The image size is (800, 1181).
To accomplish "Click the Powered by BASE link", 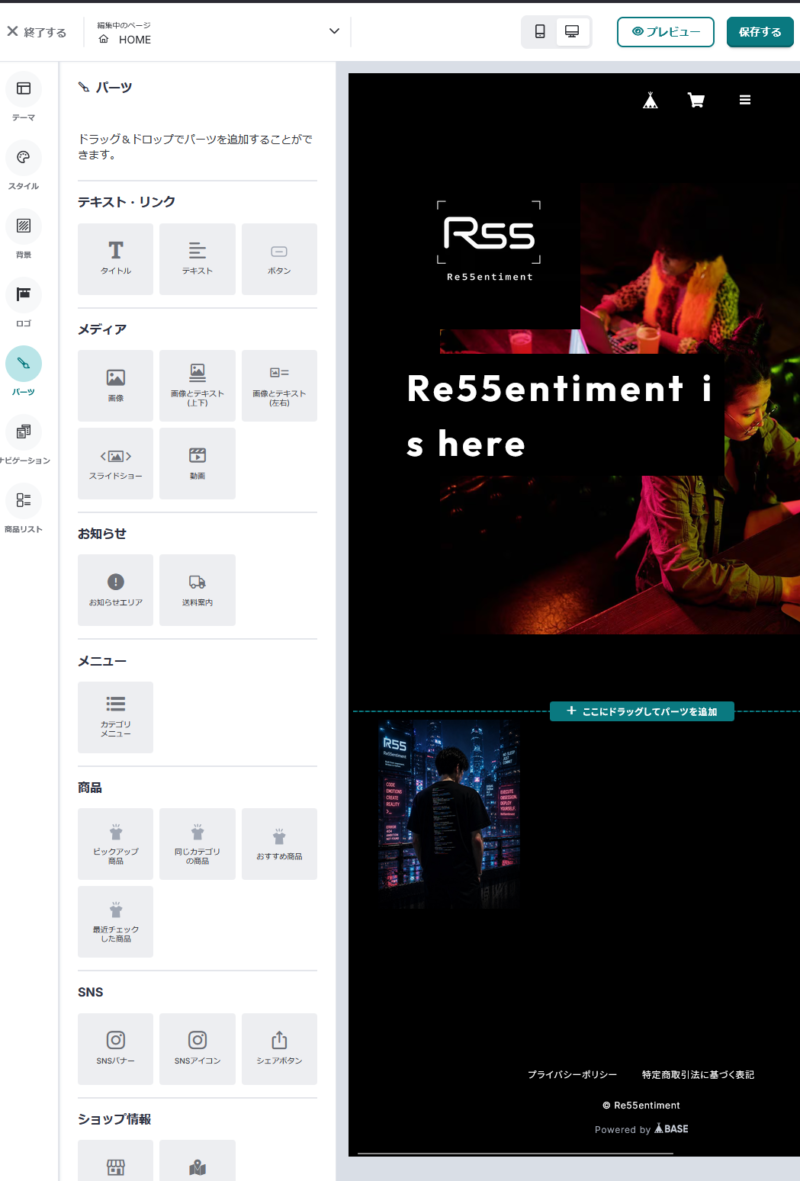I will (641, 1129).
